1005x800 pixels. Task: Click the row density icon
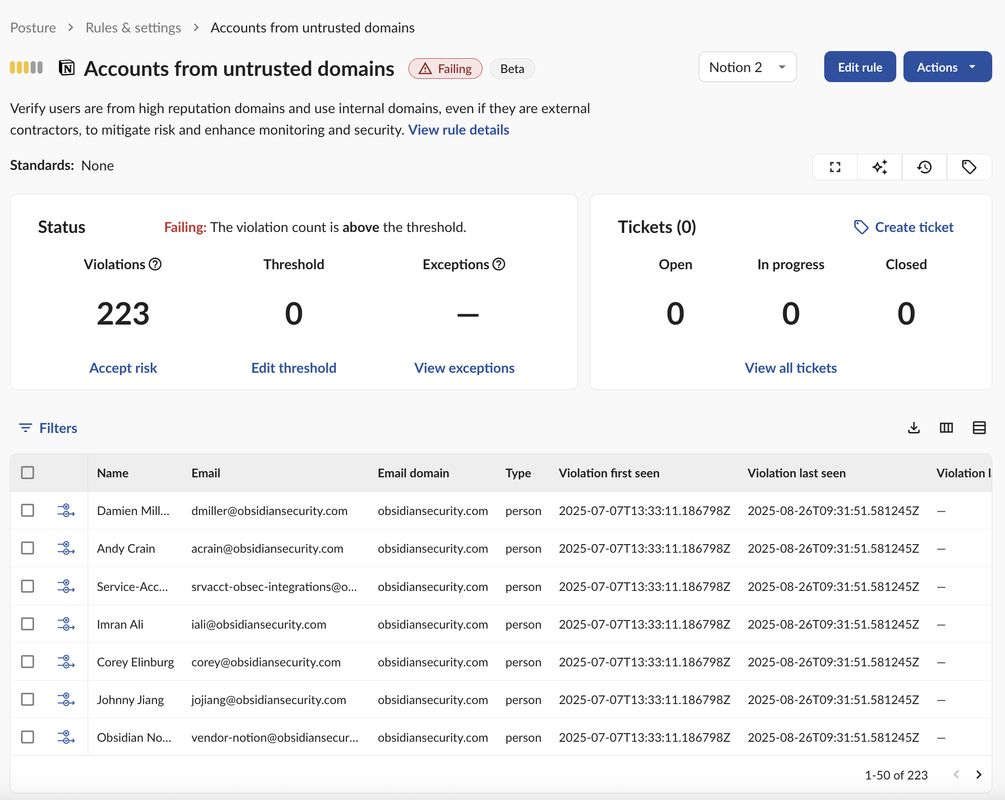click(x=979, y=428)
